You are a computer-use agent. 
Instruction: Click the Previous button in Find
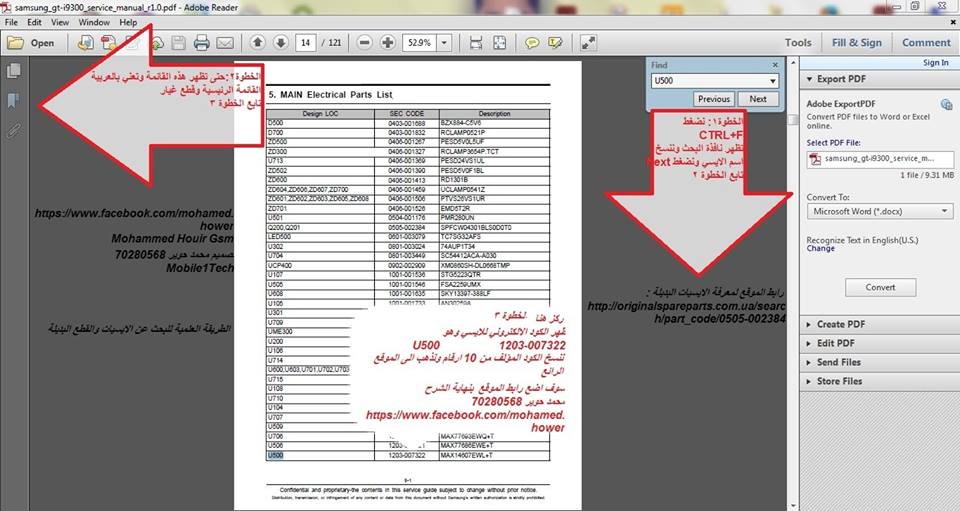(714, 99)
